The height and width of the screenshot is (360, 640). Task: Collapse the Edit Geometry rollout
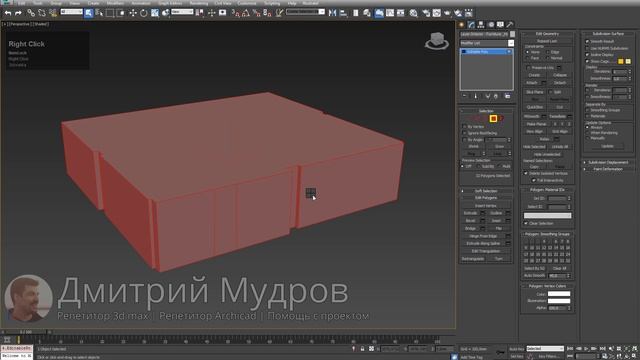547,34
